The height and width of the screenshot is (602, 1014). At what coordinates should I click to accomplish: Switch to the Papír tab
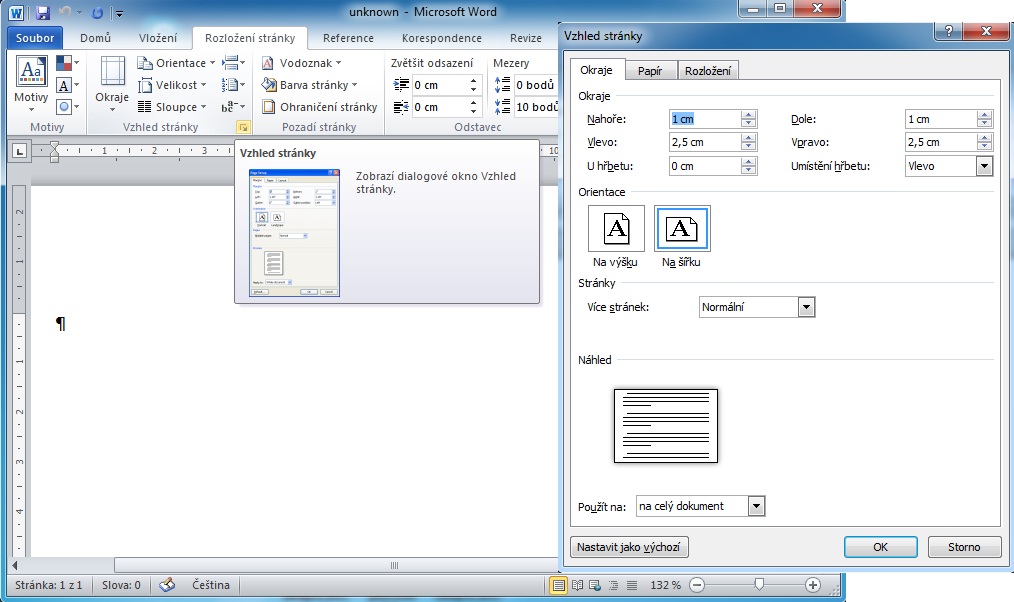click(650, 71)
